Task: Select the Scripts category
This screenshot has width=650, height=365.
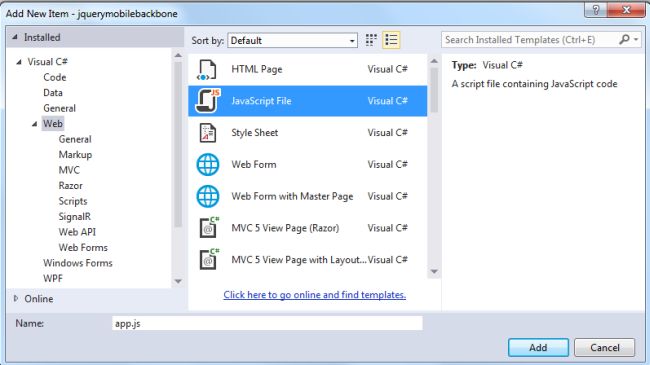Action: (x=73, y=201)
